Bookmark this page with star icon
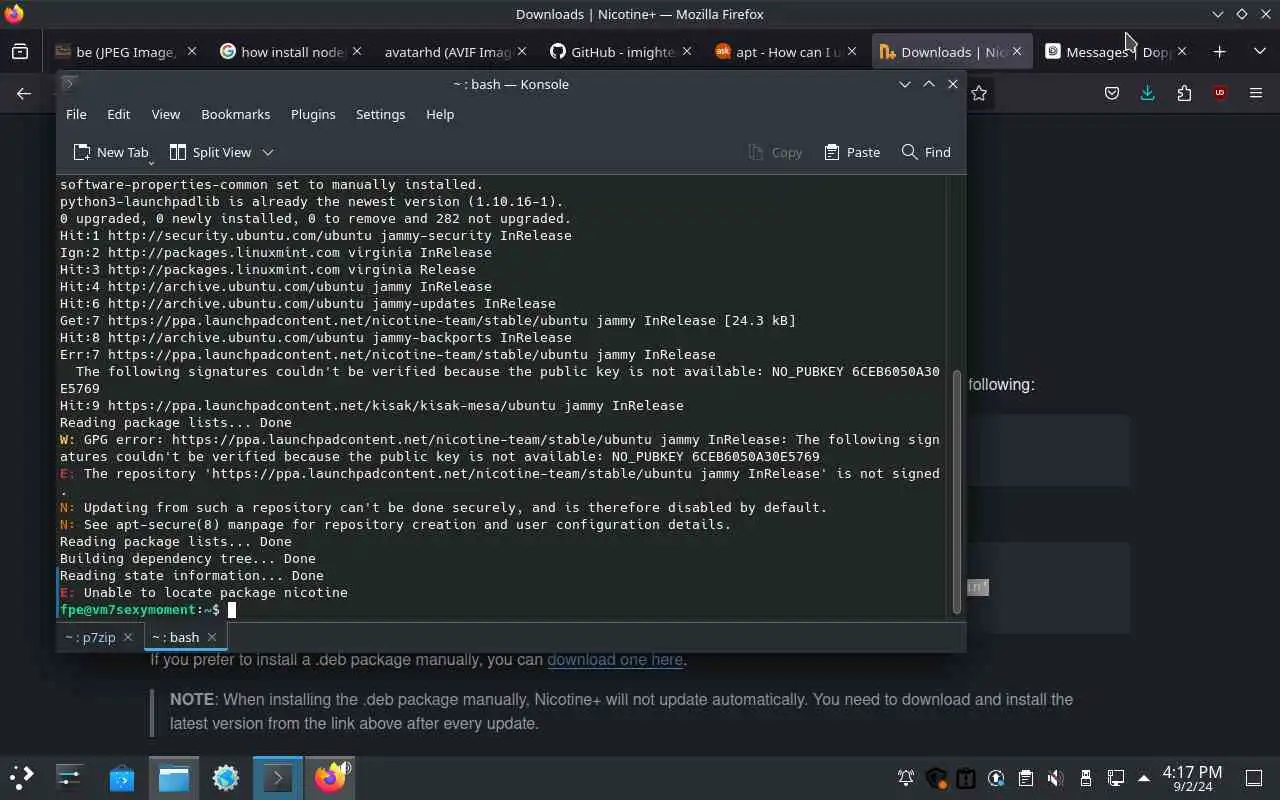This screenshot has width=1280, height=800. pos(979,93)
